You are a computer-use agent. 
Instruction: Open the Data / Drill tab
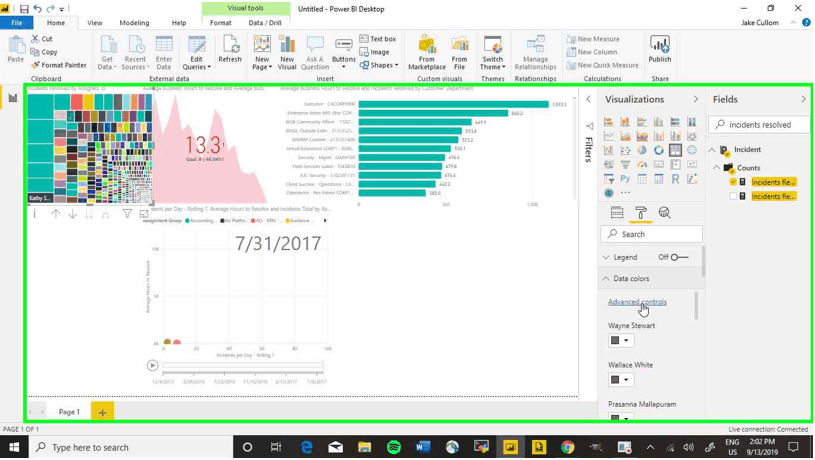(265, 23)
